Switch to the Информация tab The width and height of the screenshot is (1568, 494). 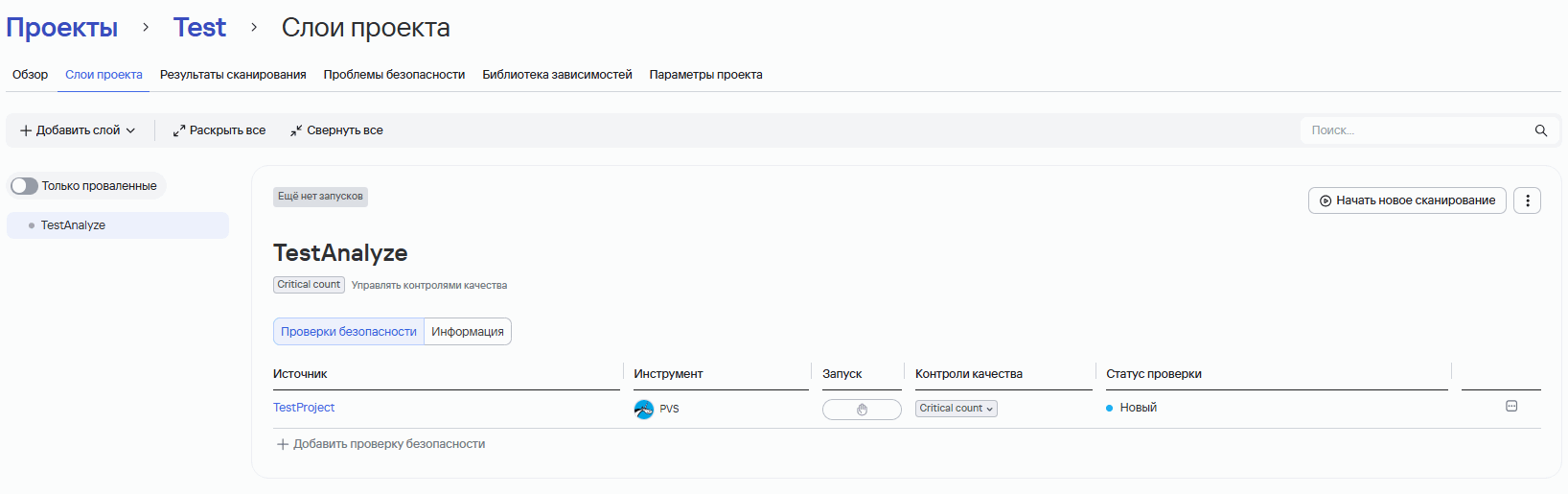467,332
